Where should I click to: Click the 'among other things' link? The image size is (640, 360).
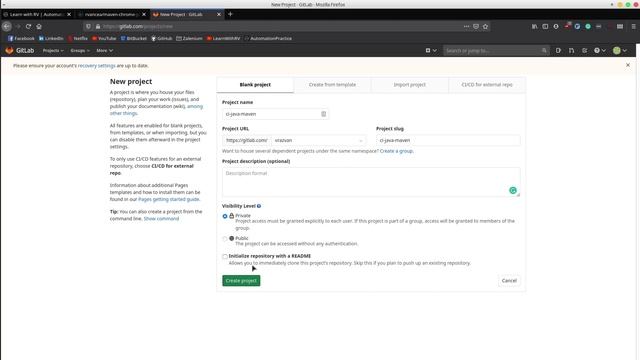click(x=156, y=110)
